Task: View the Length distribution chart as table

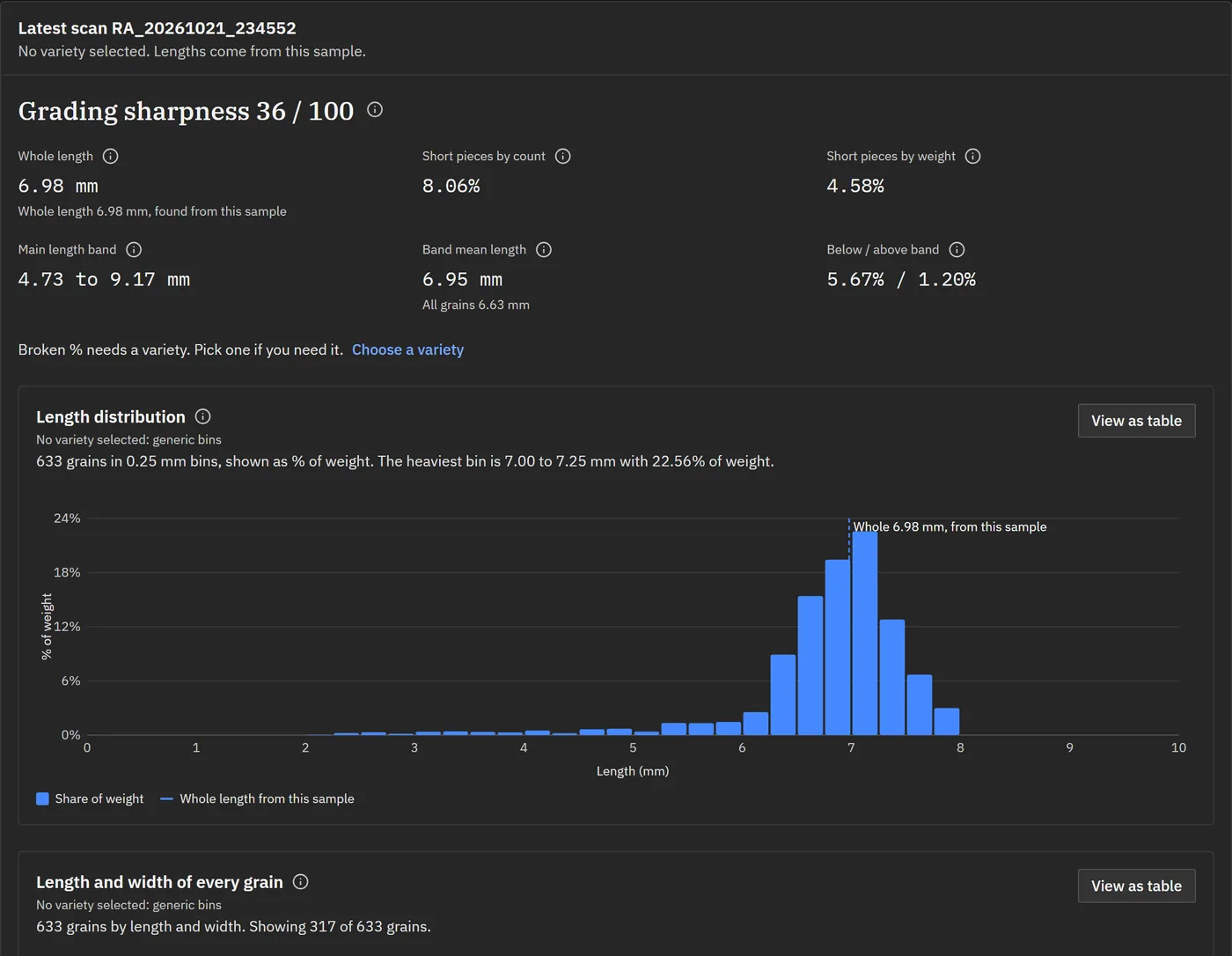Action: [1136, 421]
